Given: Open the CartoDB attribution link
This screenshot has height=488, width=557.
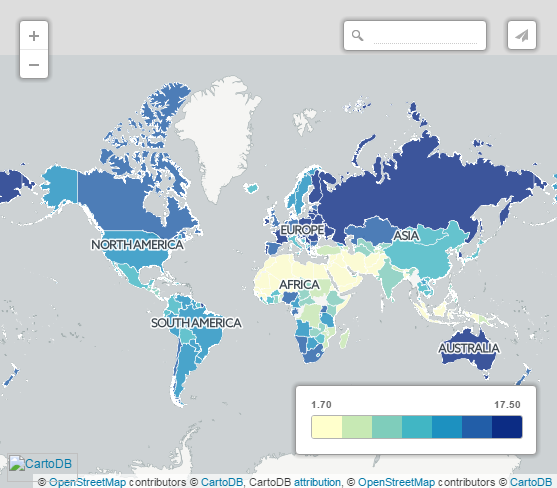Looking at the screenshot, I should (x=317, y=482).
